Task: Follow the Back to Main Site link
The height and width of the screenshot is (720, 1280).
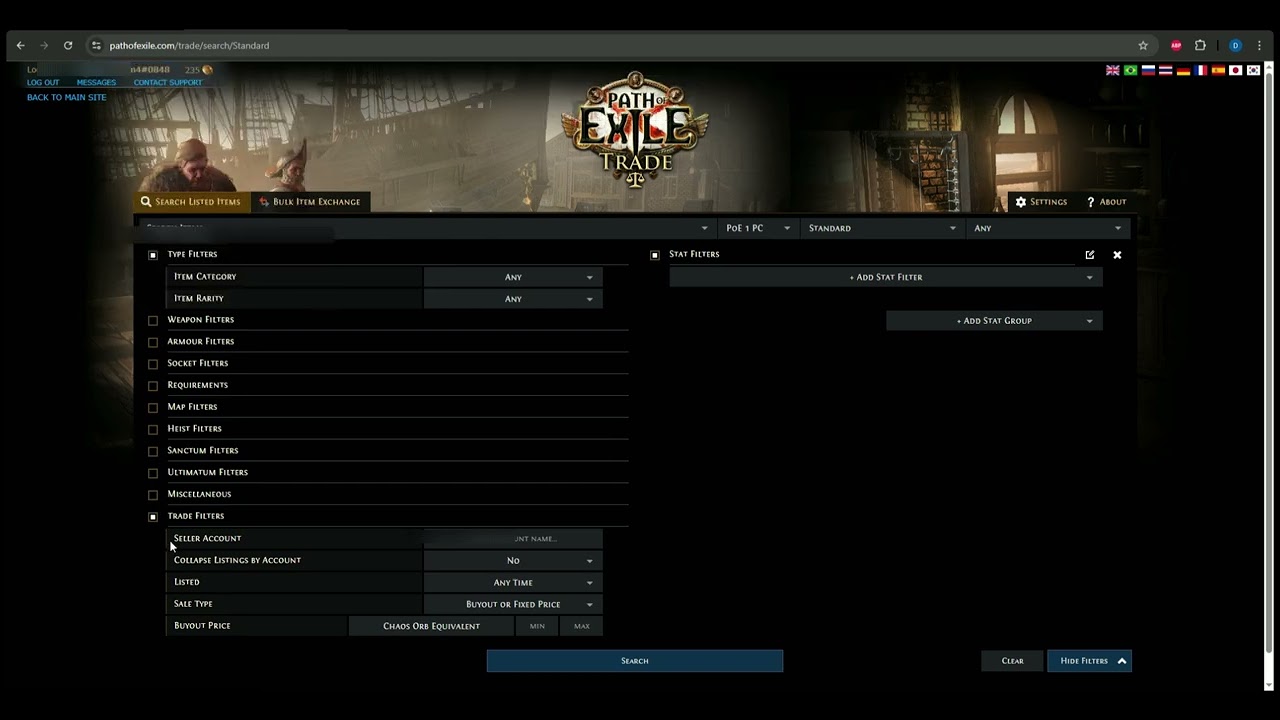Action: pyautogui.click(x=66, y=98)
